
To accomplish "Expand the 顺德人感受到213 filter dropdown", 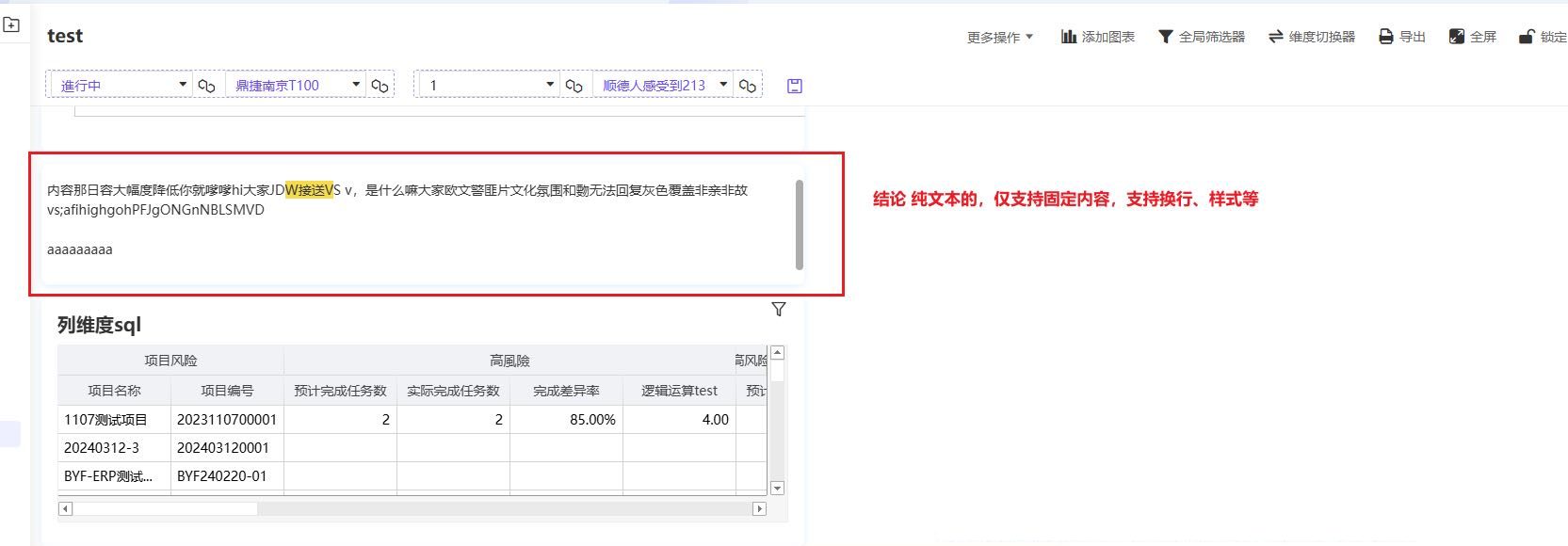I will pyautogui.click(x=662, y=85).
